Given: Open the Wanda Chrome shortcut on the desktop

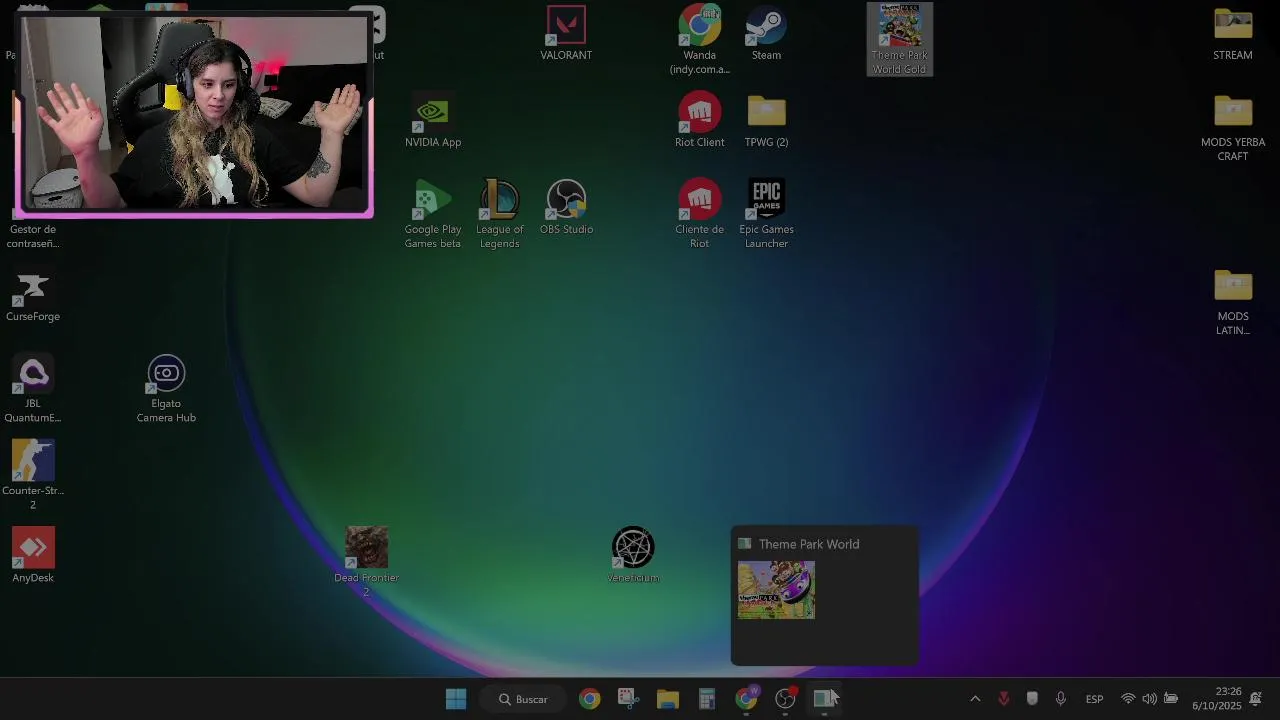Looking at the screenshot, I should (700, 40).
